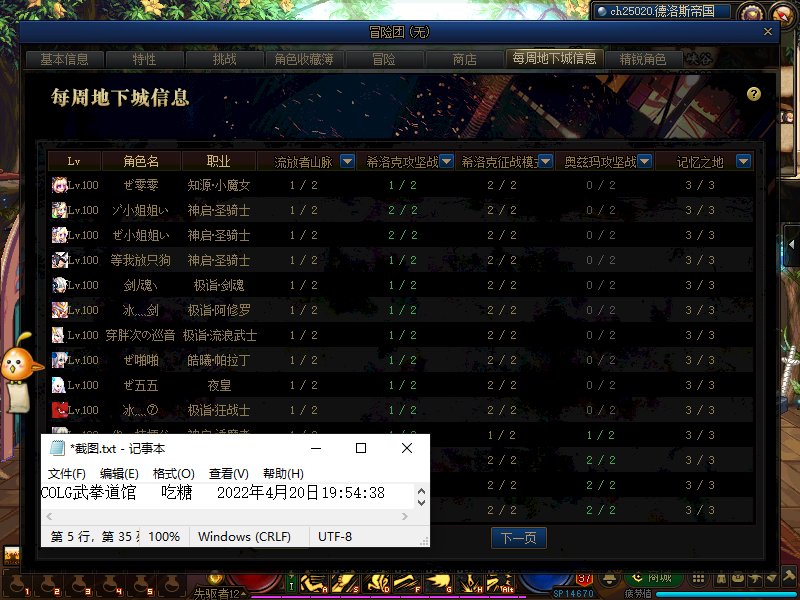800x600 pixels.
Task: Open the grid menu icon in bottom bar
Action: coord(698,579)
